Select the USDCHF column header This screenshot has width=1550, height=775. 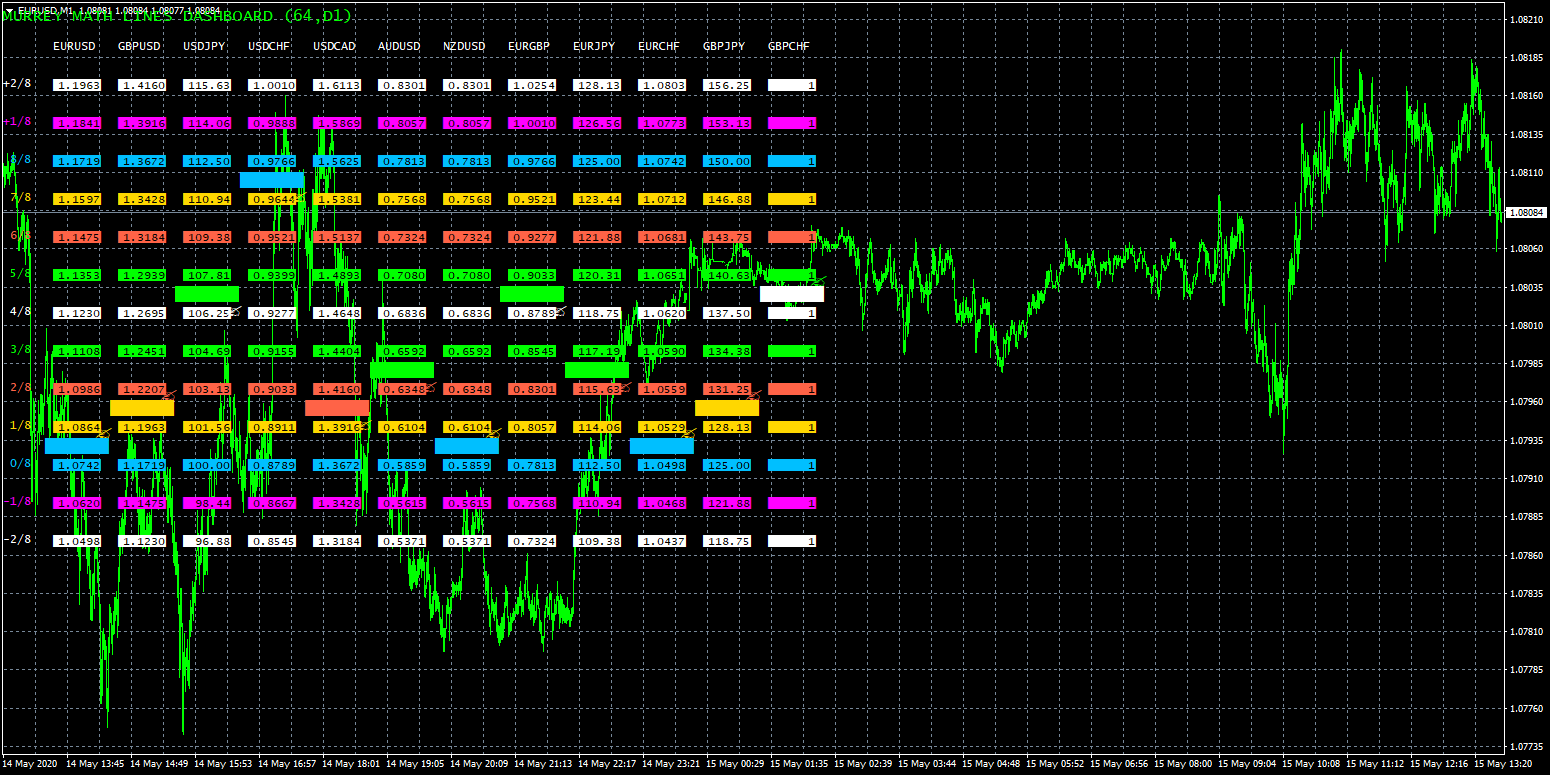pos(269,47)
